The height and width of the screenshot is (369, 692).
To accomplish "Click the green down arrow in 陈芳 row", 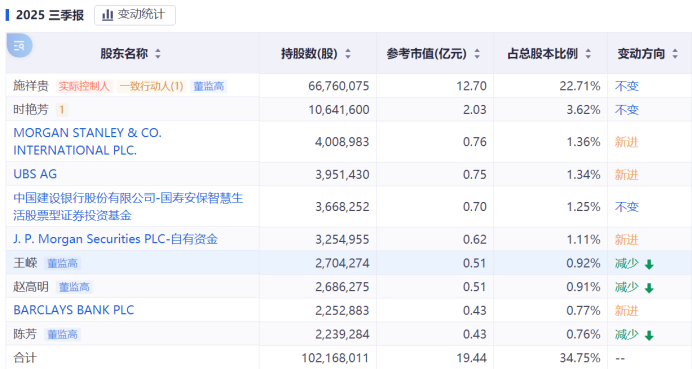I will point(649,335).
